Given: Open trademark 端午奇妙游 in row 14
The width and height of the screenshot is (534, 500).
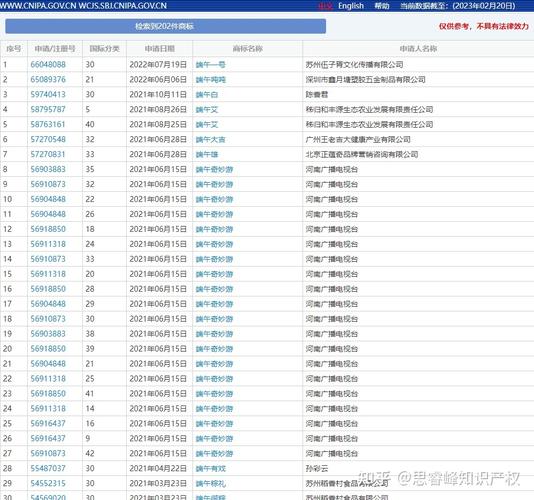Looking at the screenshot, I should point(214,259).
